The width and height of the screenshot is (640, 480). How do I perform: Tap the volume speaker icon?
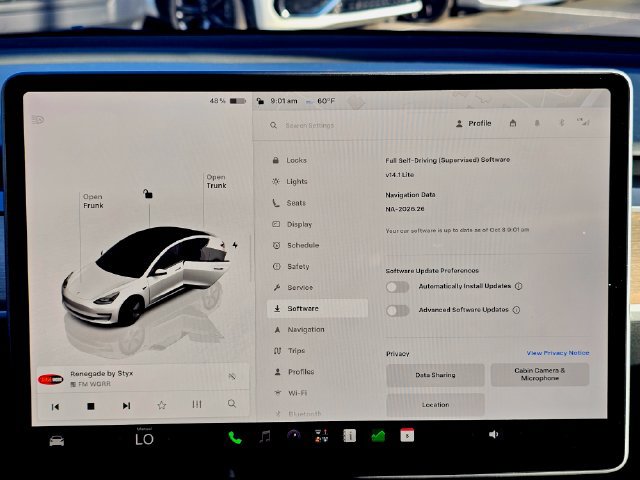click(493, 434)
